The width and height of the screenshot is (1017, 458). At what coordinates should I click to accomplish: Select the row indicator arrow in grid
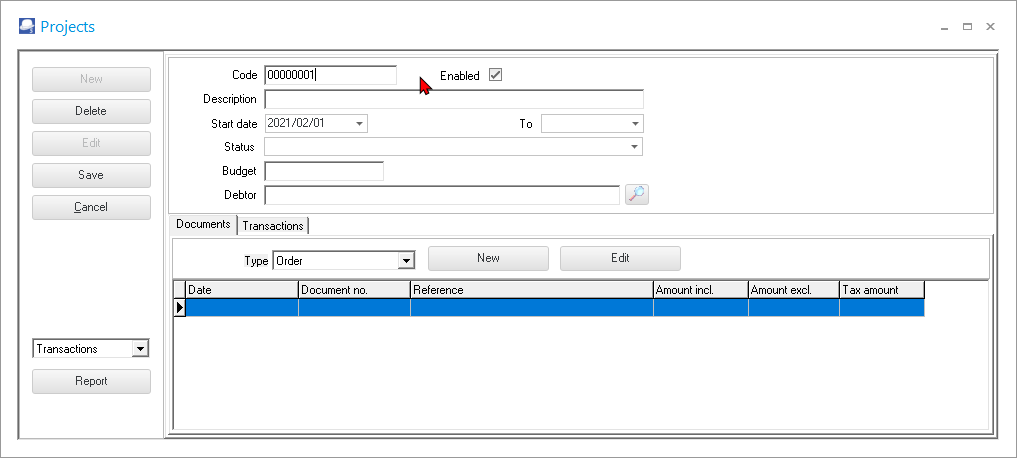click(180, 308)
